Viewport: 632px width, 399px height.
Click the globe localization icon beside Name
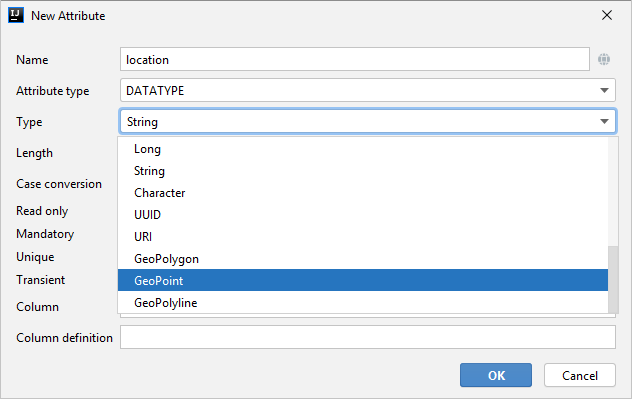pos(603,59)
